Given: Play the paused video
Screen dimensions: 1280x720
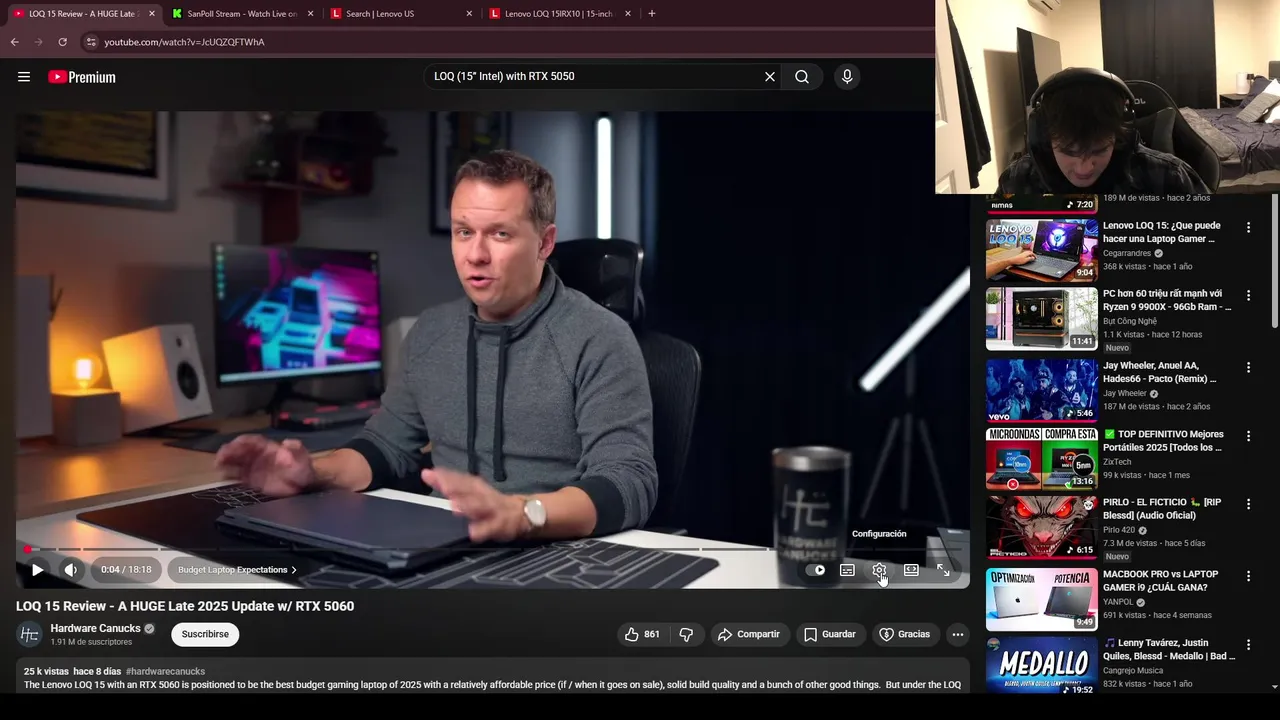Looking at the screenshot, I should [x=37, y=570].
